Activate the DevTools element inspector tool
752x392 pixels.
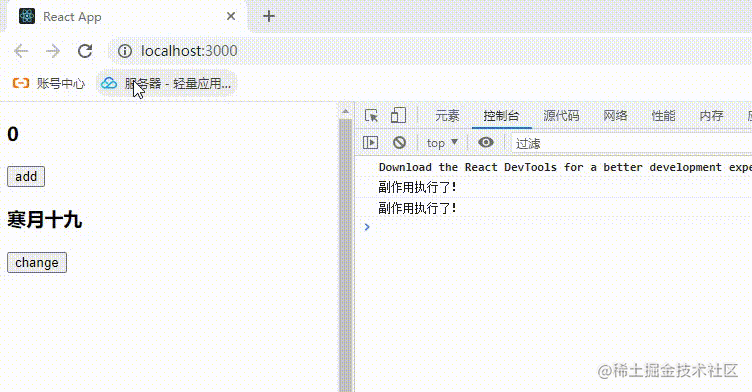[371, 116]
